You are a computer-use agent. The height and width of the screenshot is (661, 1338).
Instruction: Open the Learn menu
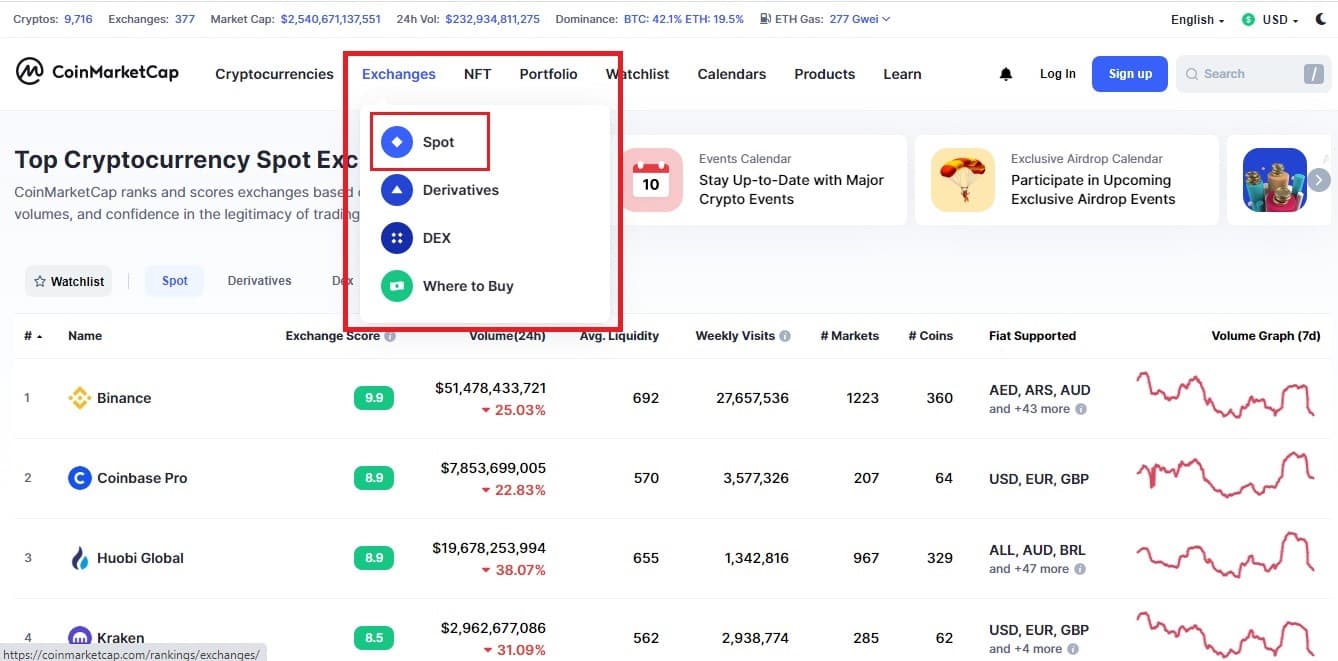pyautogui.click(x=902, y=74)
